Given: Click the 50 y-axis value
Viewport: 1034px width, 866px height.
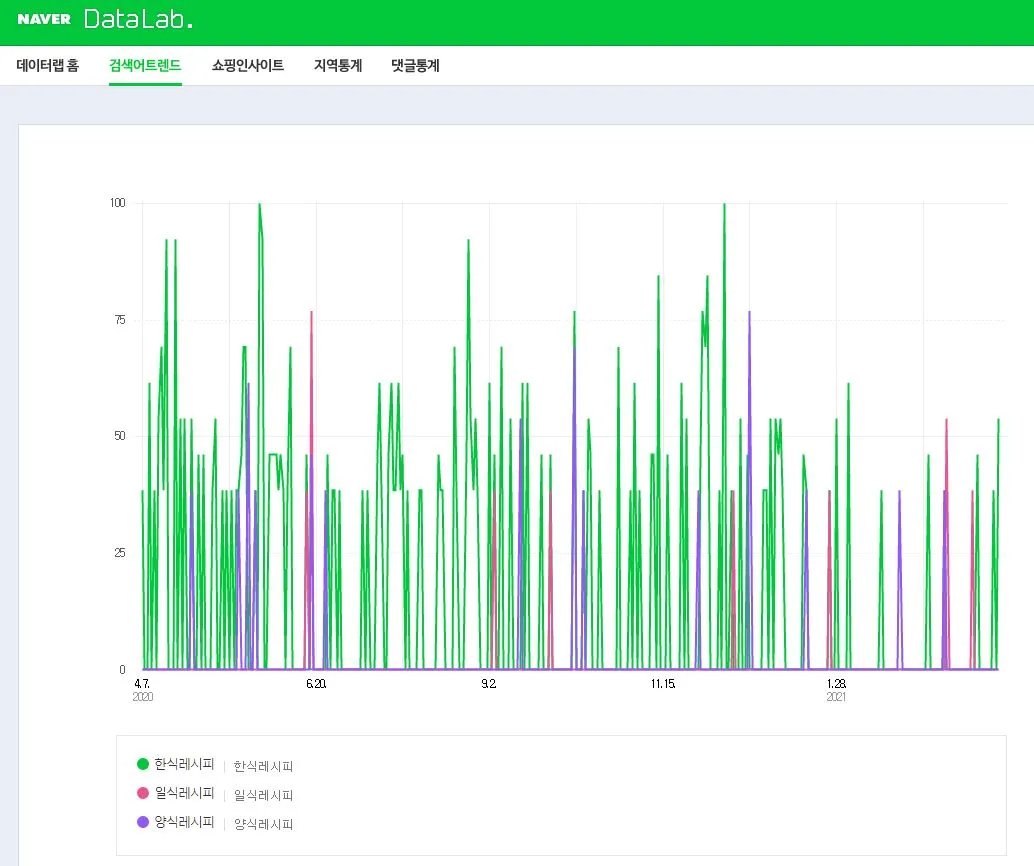Looking at the screenshot, I should [x=119, y=436].
